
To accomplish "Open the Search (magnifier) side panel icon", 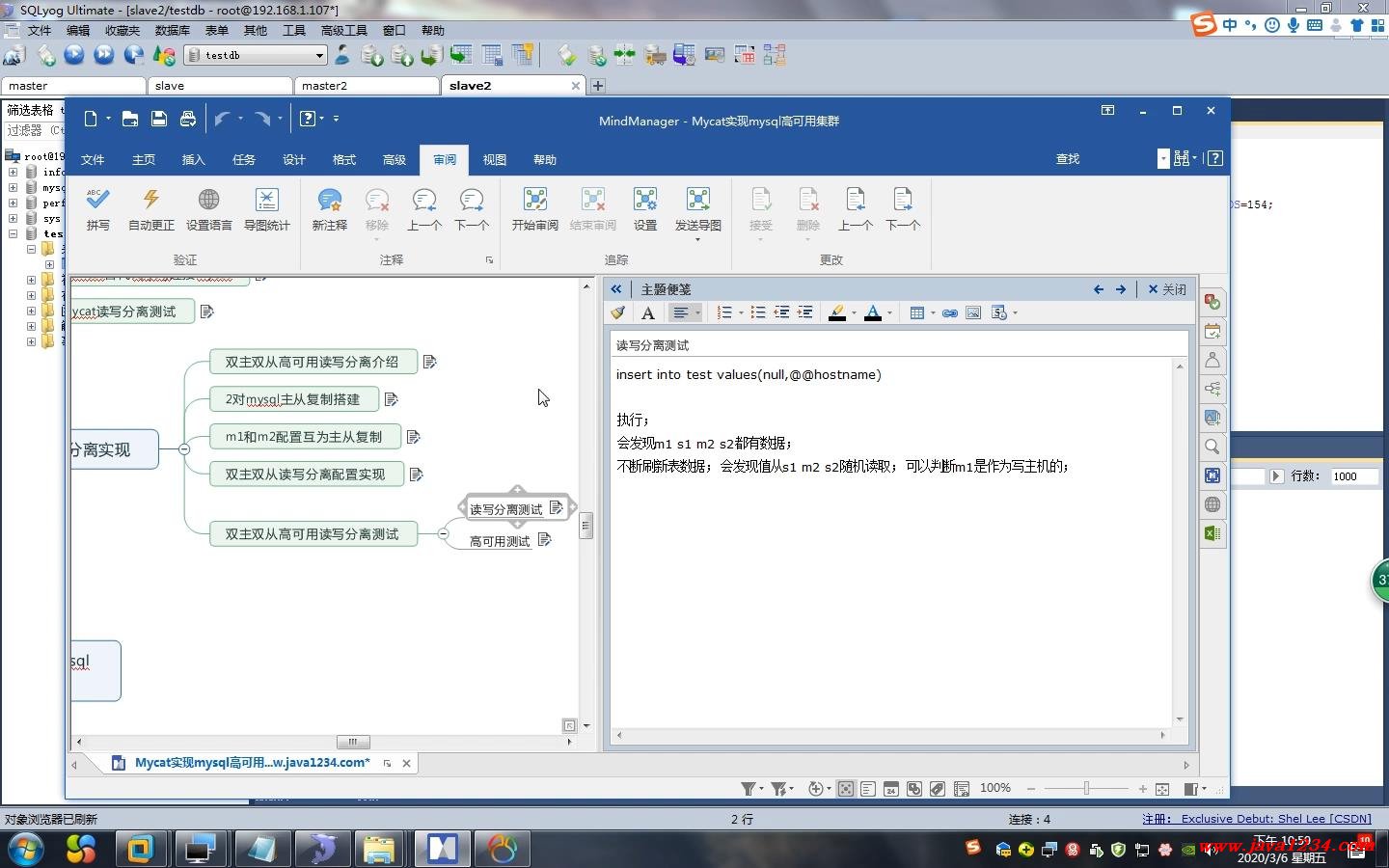I will click(x=1212, y=447).
